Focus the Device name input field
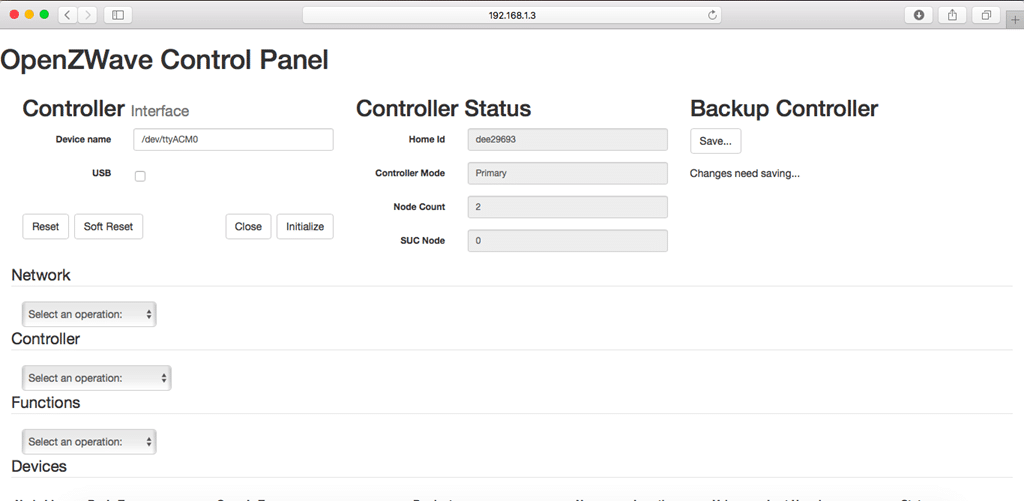The height and width of the screenshot is (501, 1024). click(x=234, y=139)
